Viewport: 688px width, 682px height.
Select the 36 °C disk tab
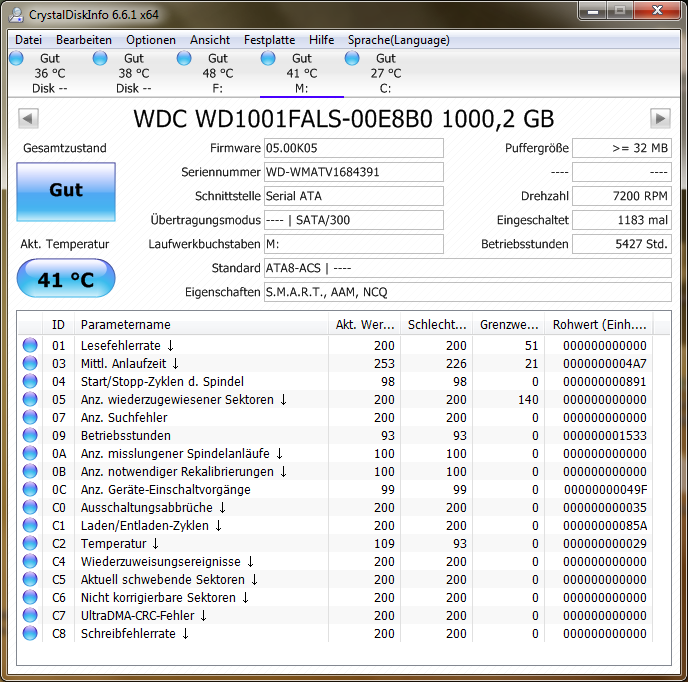(x=50, y=73)
